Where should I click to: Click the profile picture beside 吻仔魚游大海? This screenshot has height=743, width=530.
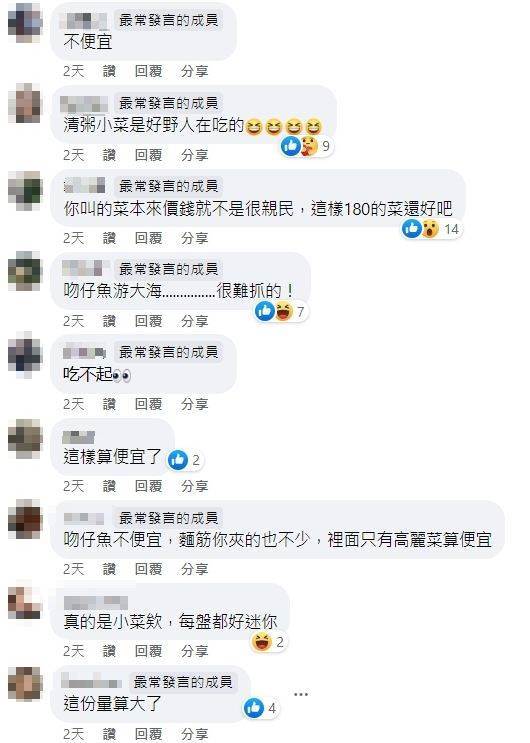[25, 271]
